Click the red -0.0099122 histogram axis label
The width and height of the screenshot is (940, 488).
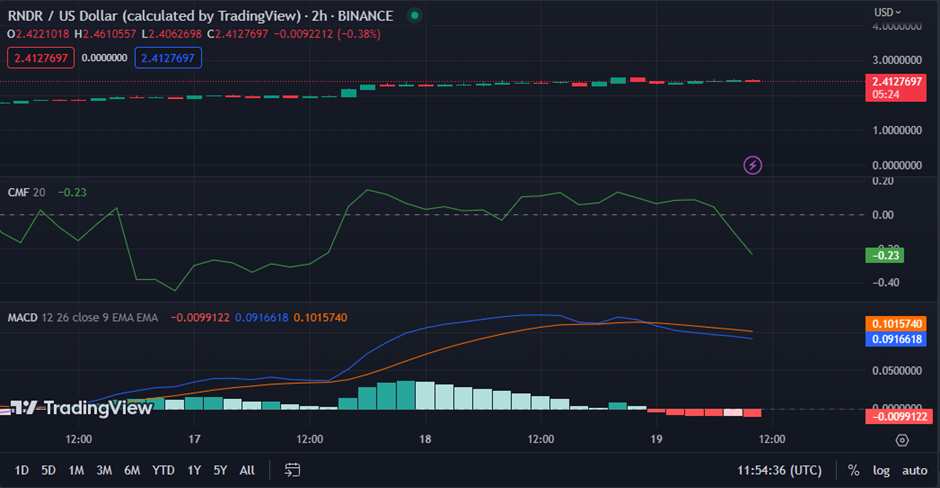[x=898, y=417]
